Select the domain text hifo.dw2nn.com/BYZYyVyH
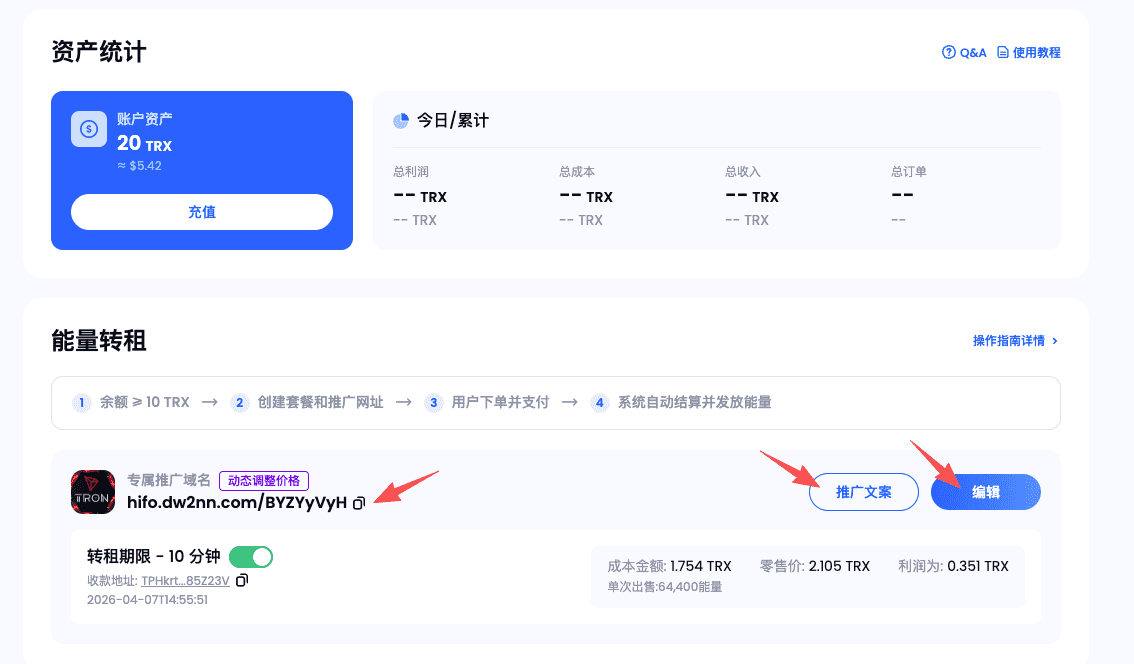1134x664 pixels. point(236,503)
